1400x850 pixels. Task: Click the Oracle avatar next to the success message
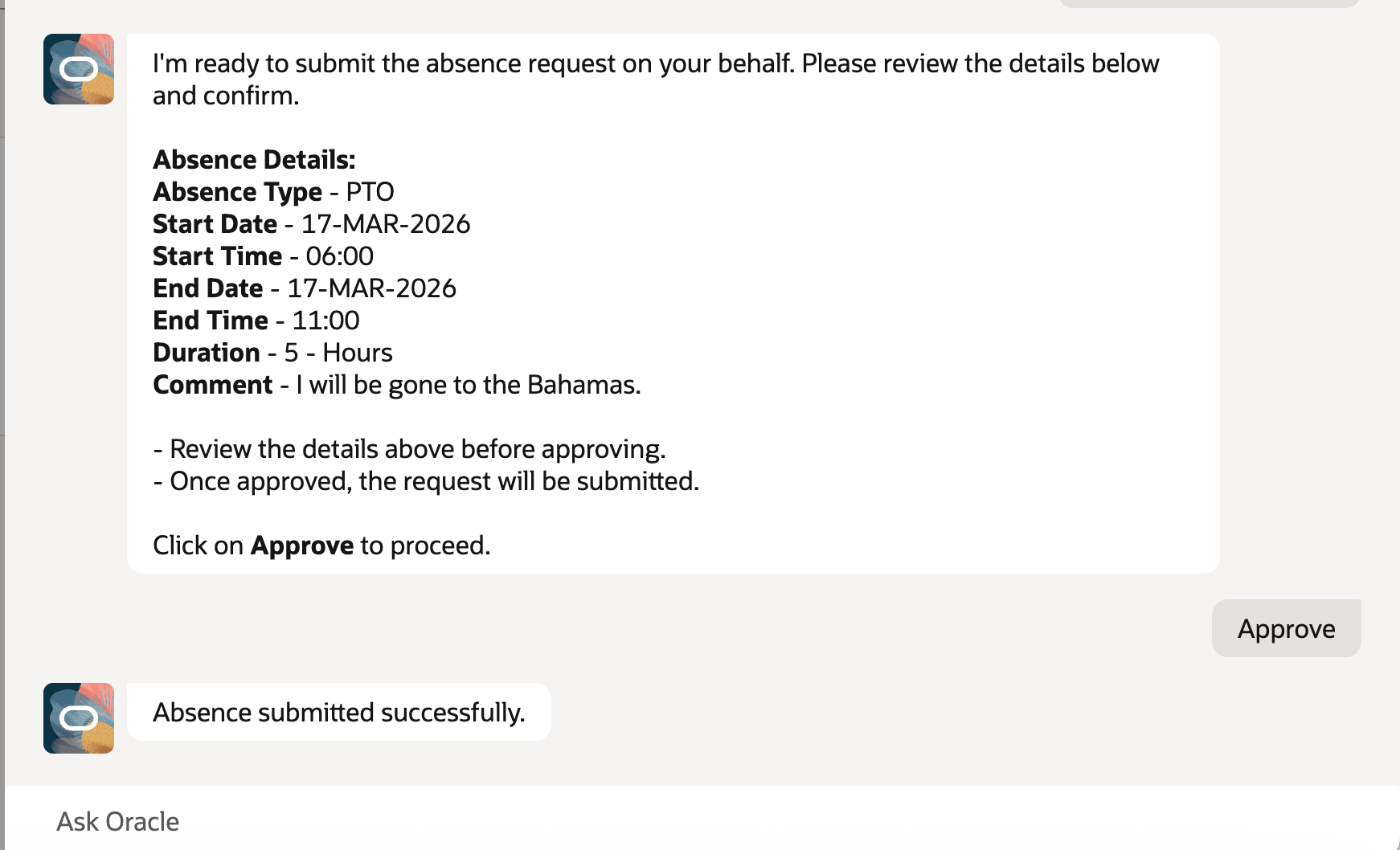[78, 717]
